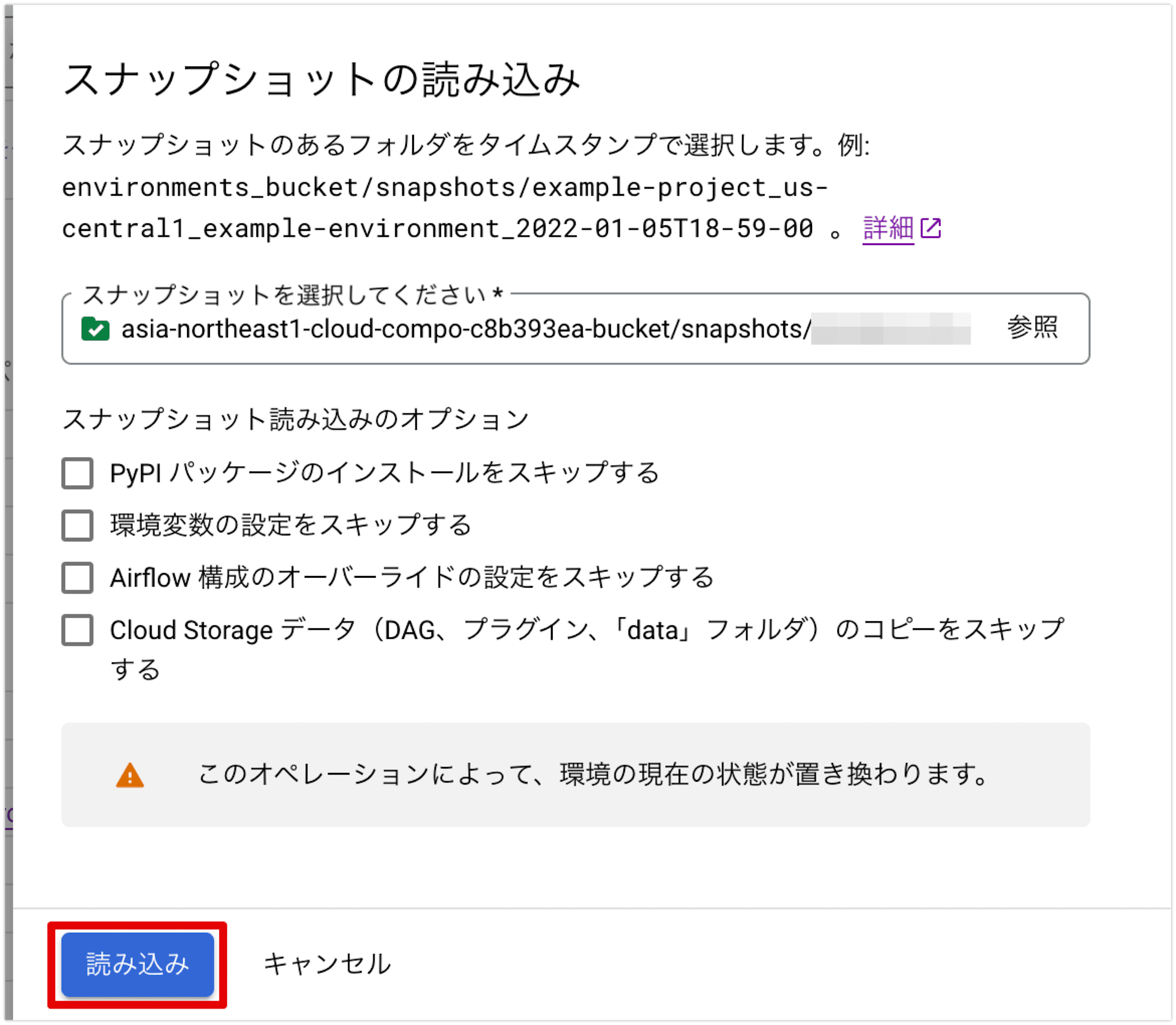The height and width of the screenshot is (1025, 1176).
Task: Click the スナップショット読み込みのオプション heading
Action: (296, 419)
